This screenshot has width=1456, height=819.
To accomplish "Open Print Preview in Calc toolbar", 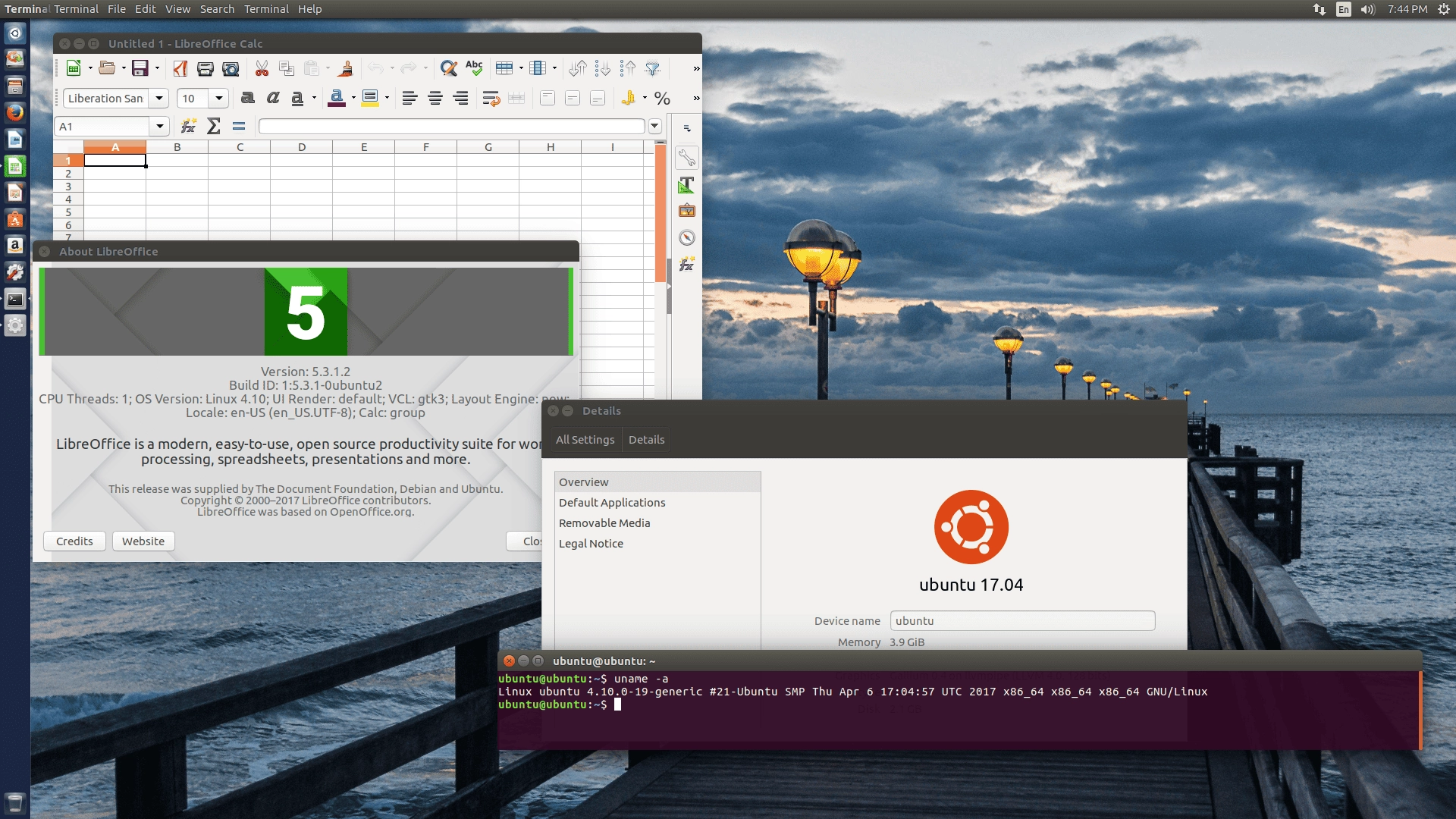I will pyautogui.click(x=231, y=68).
